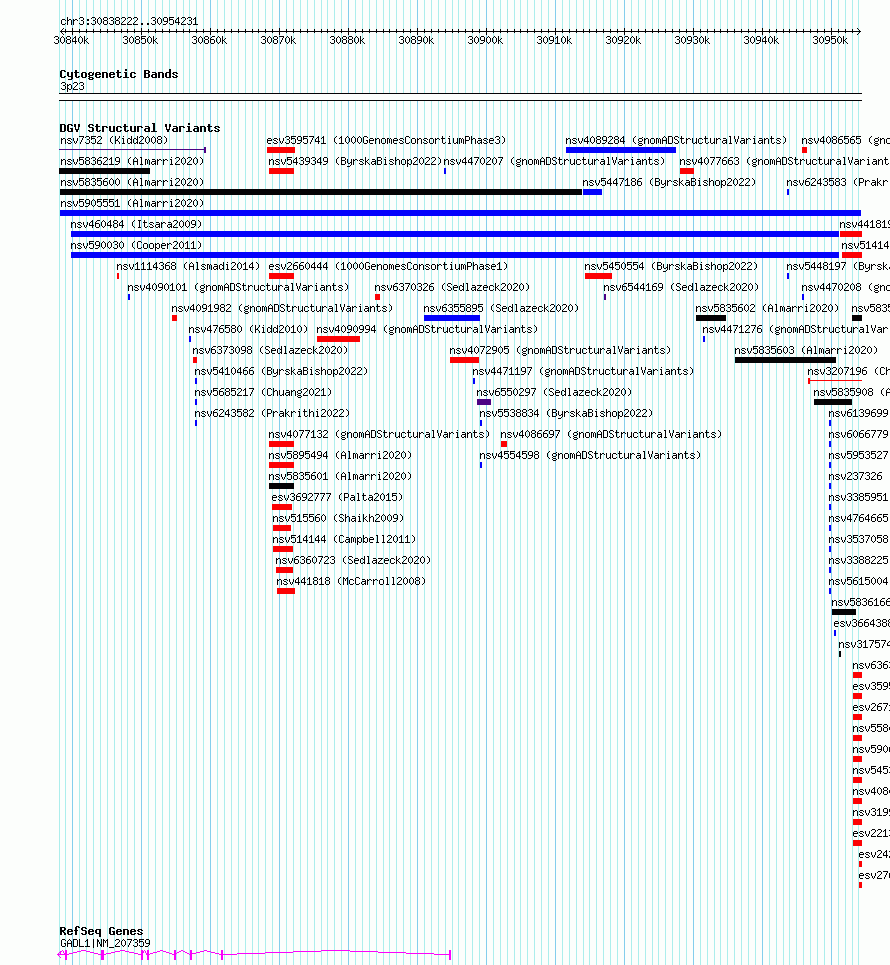The width and height of the screenshot is (890, 965).
Task: Click esv3595741 (1000GenomesConsortiumPhase3) label
Action: [x=386, y=140]
